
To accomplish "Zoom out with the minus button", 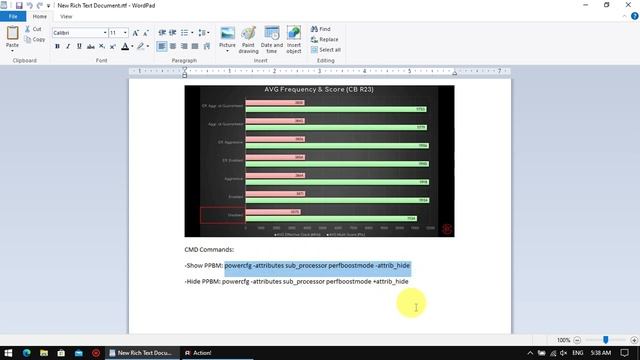I will 577,340.
